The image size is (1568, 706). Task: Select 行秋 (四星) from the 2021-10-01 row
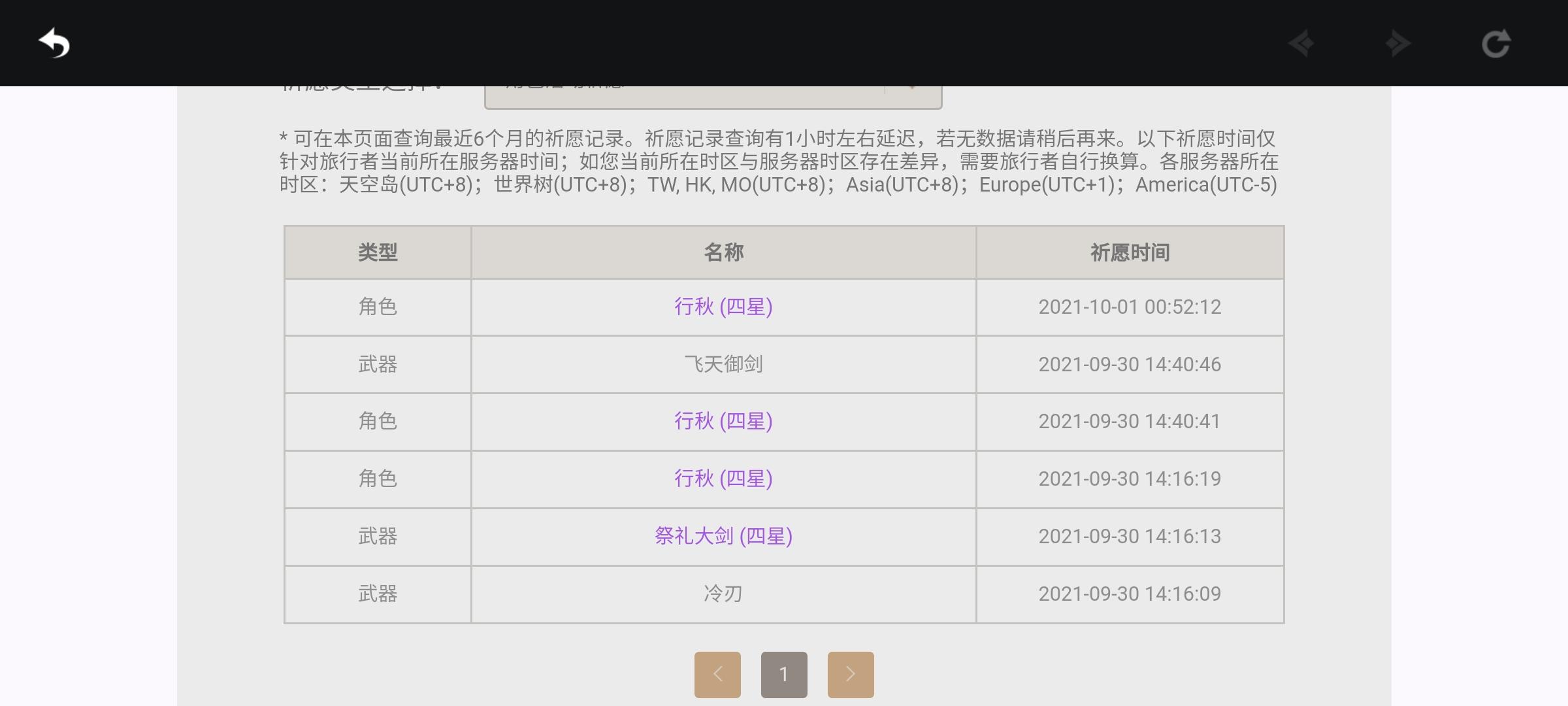(x=723, y=307)
